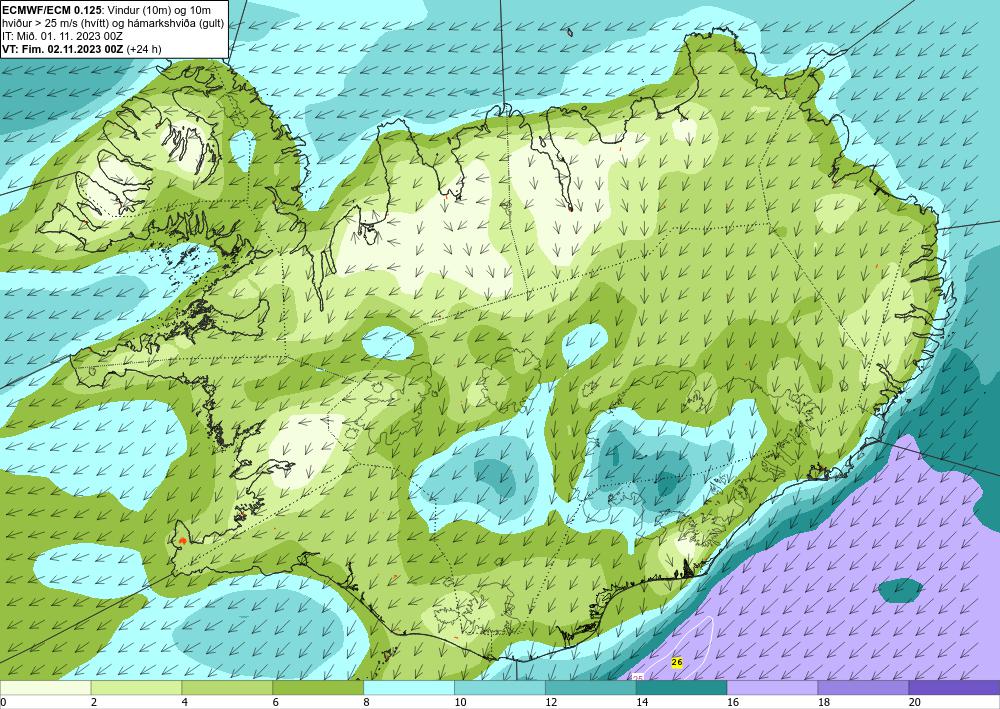Screen dimensions: 1000x709
Task: Click the '4' tick label on the scale
Action: pyautogui.click(x=184, y=702)
